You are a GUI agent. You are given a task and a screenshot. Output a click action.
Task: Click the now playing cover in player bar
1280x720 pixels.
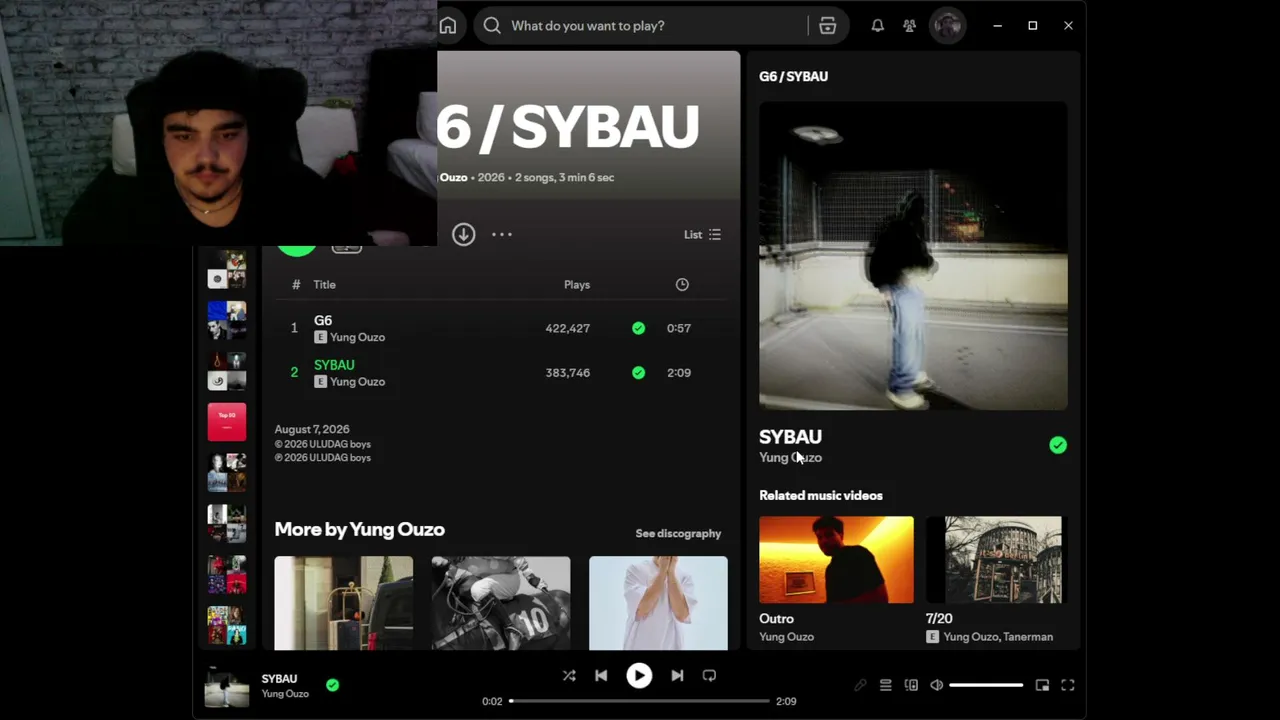(227, 686)
